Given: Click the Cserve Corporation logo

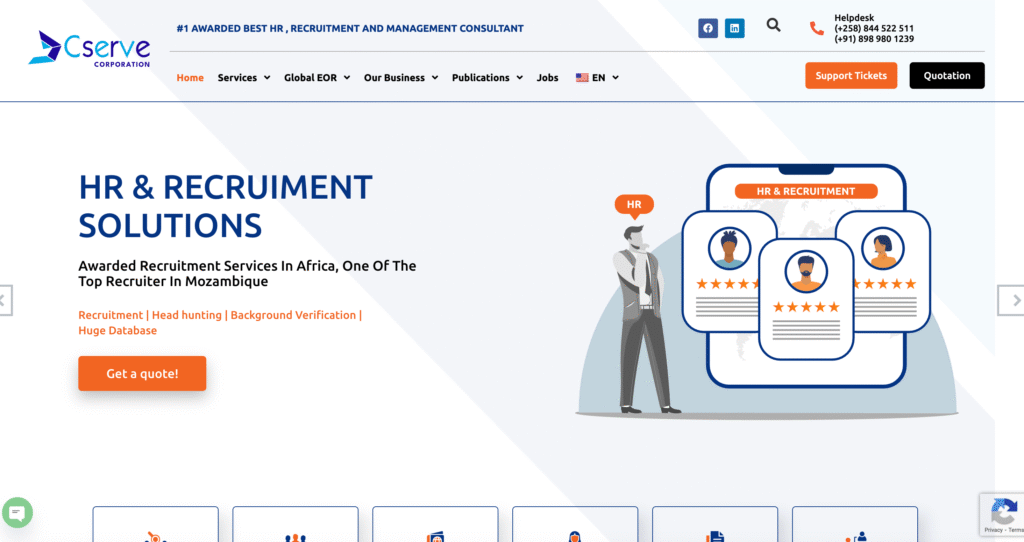Looking at the screenshot, I should [90, 48].
